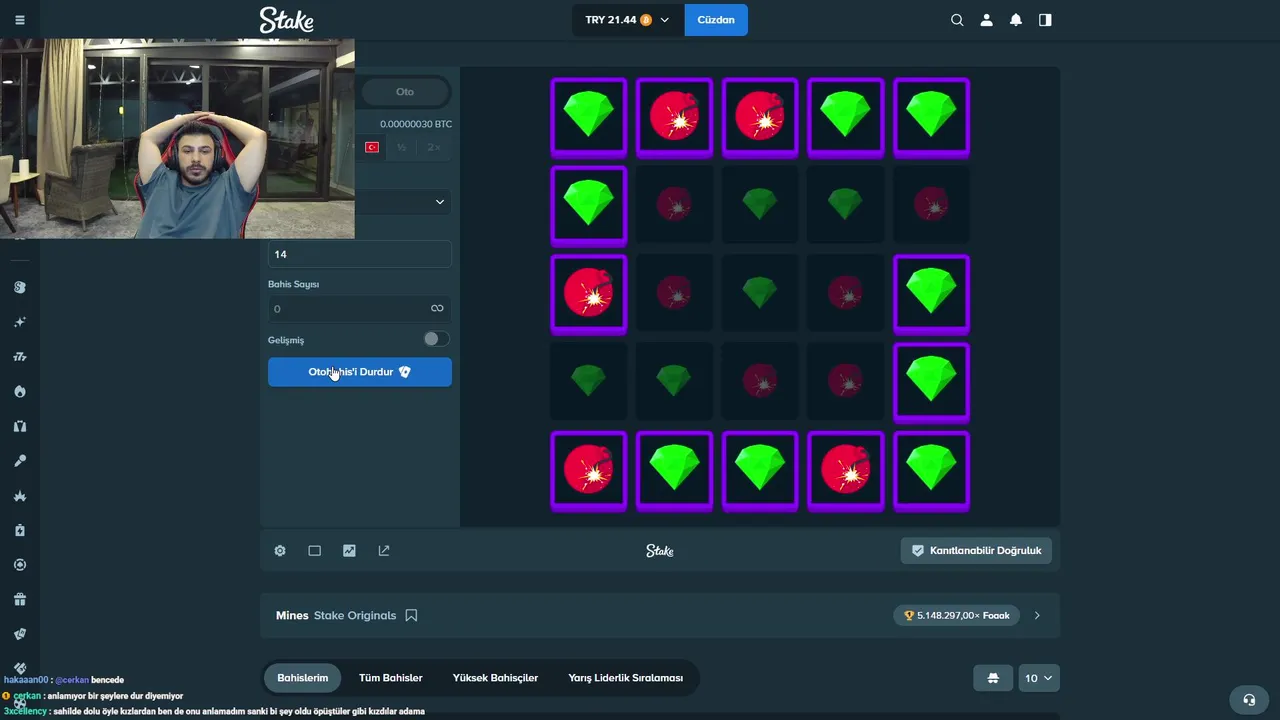Click the infinity symbol in Bahis Sayısı
1280x720 pixels.
[x=437, y=309]
